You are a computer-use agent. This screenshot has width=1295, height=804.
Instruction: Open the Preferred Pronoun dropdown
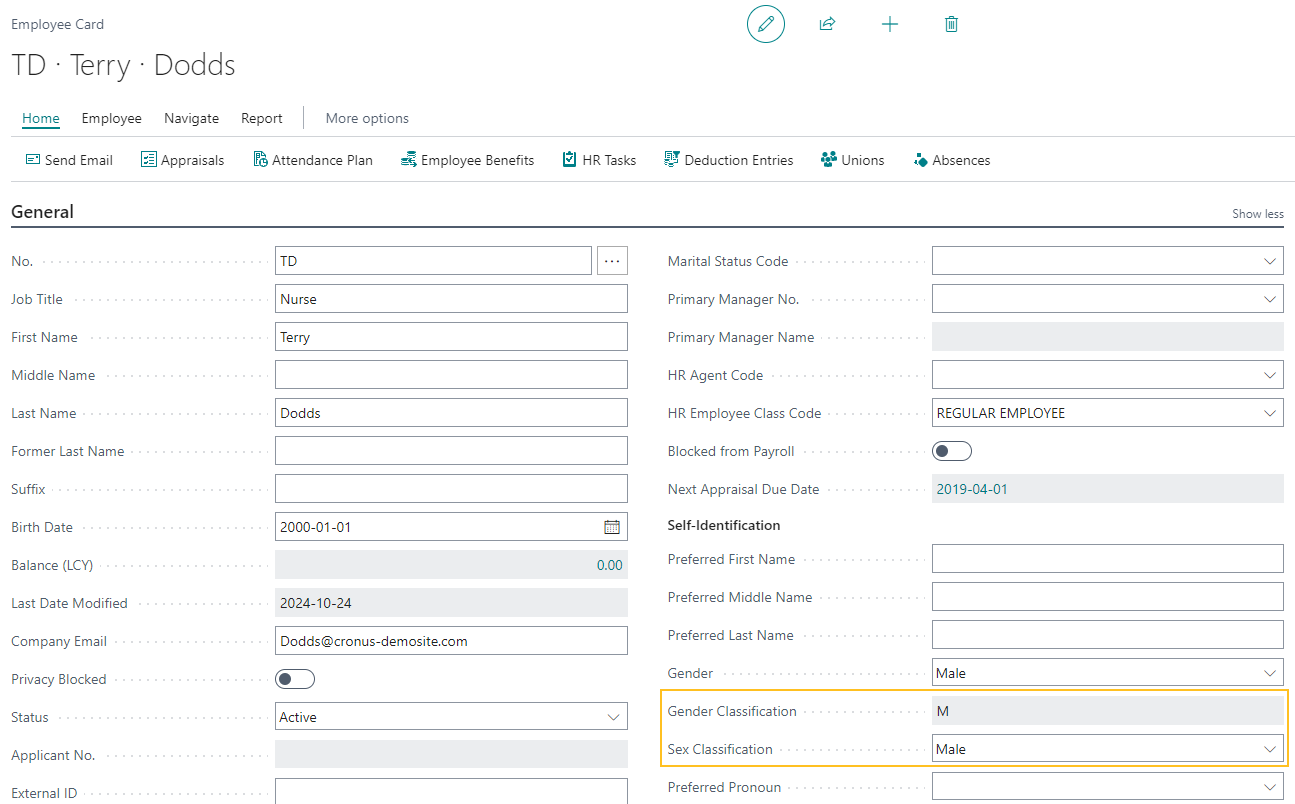1271,786
